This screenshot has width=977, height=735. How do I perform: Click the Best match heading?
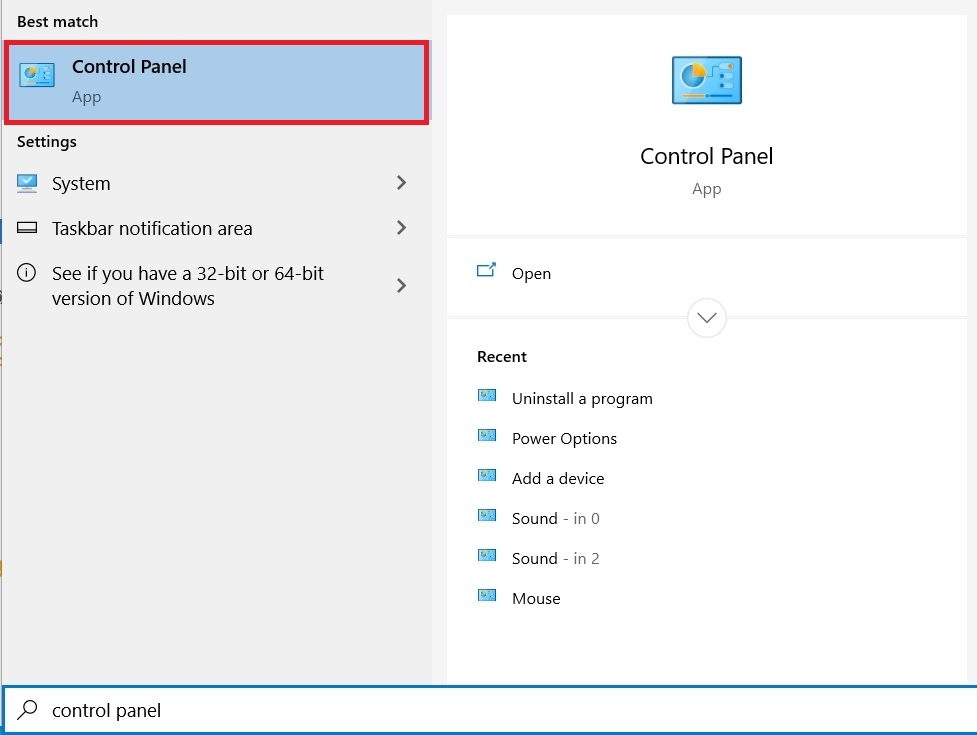pos(57,22)
